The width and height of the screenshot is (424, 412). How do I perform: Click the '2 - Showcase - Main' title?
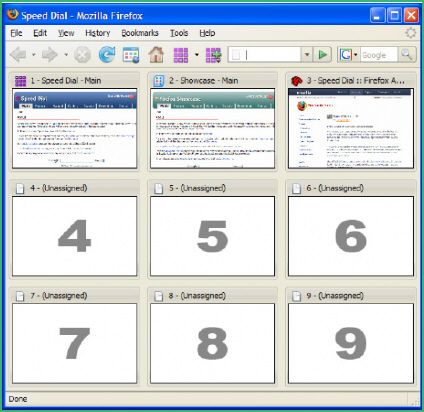(203, 81)
